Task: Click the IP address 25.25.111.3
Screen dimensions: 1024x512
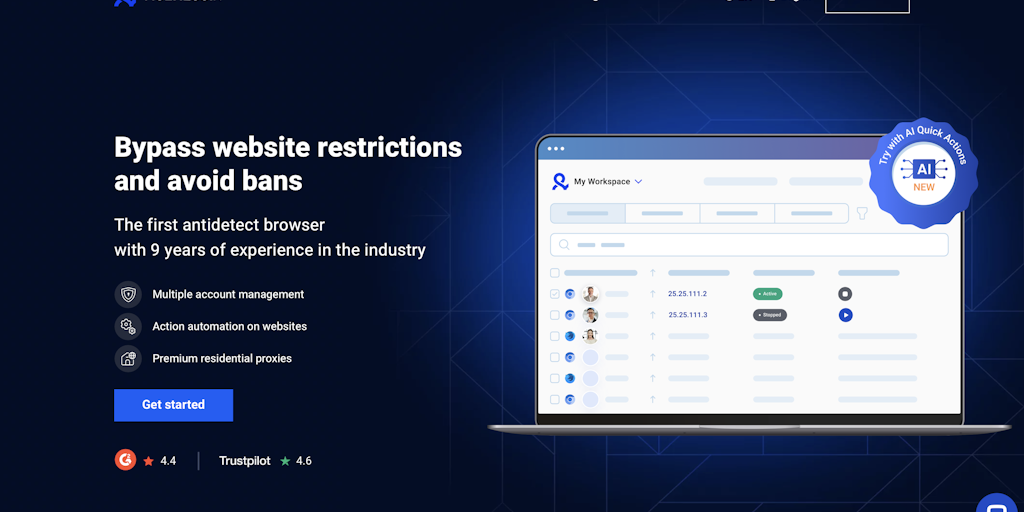Action: [x=688, y=315]
